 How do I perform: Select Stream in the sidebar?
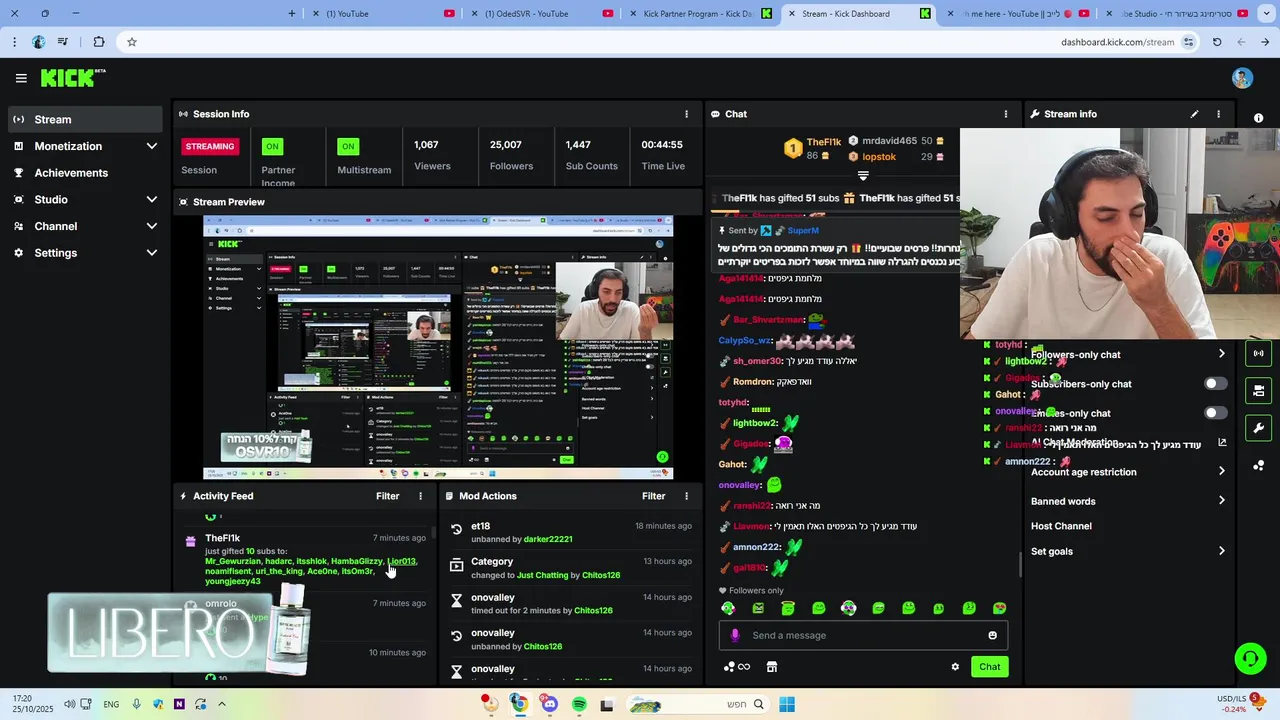click(86, 119)
